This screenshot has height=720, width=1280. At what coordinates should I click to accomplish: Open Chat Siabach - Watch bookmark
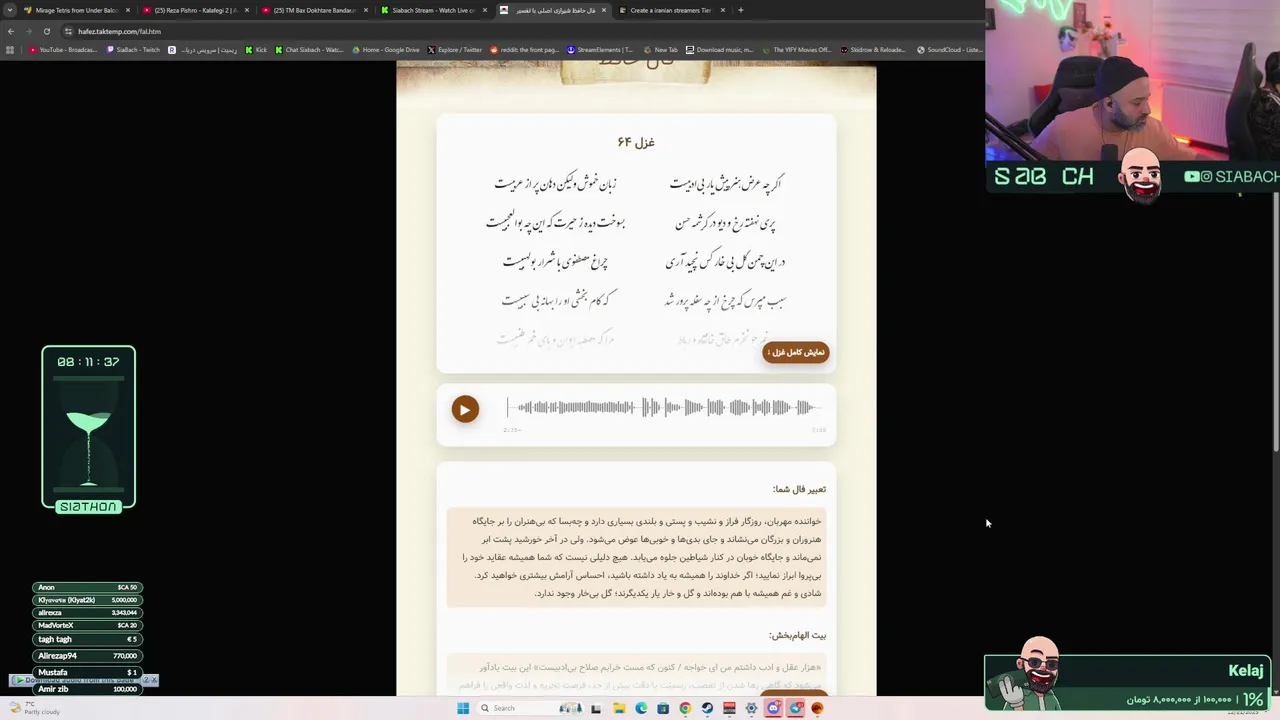309,50
